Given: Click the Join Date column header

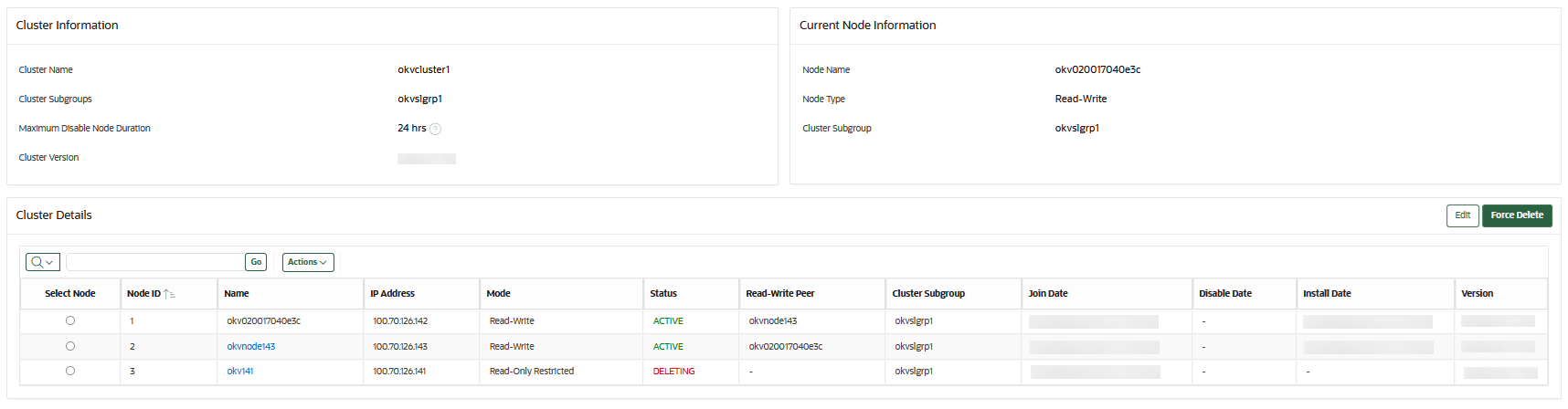Looking at the screenshot, I should coord(1048,294).
